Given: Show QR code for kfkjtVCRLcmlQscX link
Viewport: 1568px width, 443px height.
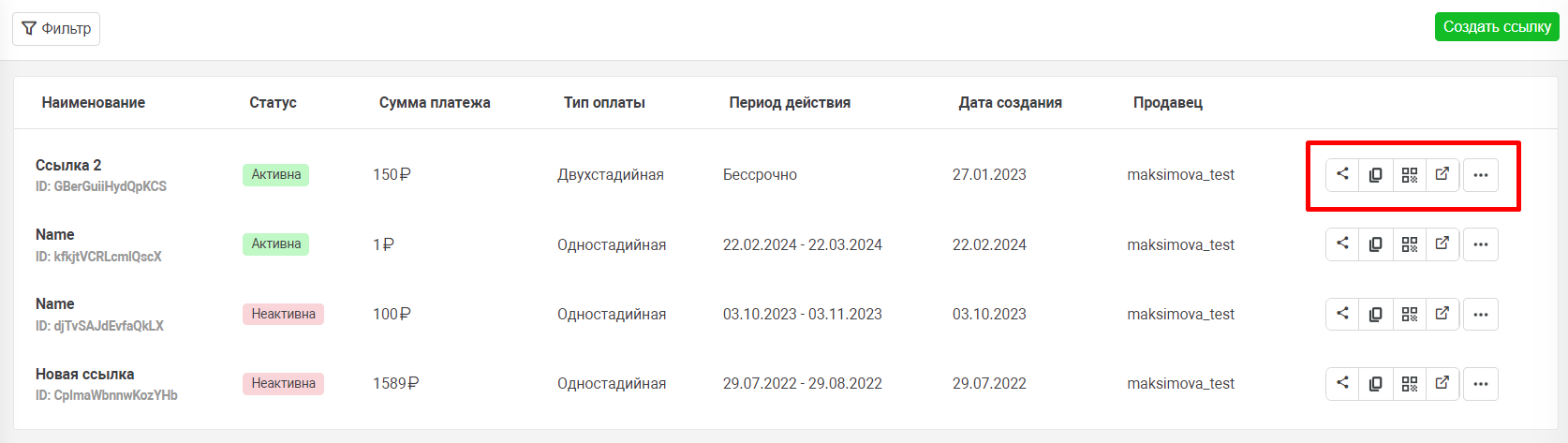Looking at the screenshot, I should pyautogui.click(x=1410, y=244).
